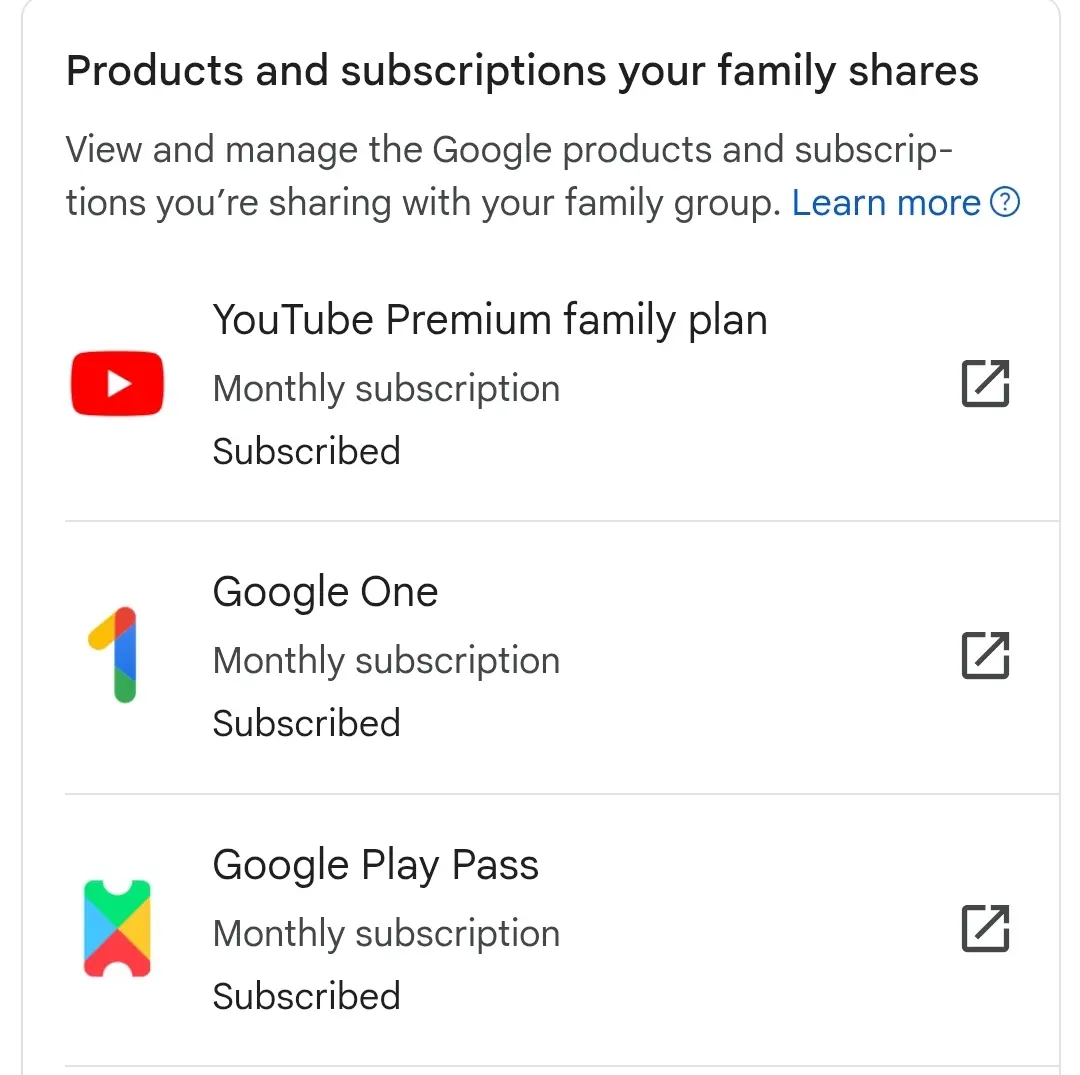Click text 'sharing with your family group'
Image resolution: width=1080 pixels, height=1075 pixels.
click(524, 204)
